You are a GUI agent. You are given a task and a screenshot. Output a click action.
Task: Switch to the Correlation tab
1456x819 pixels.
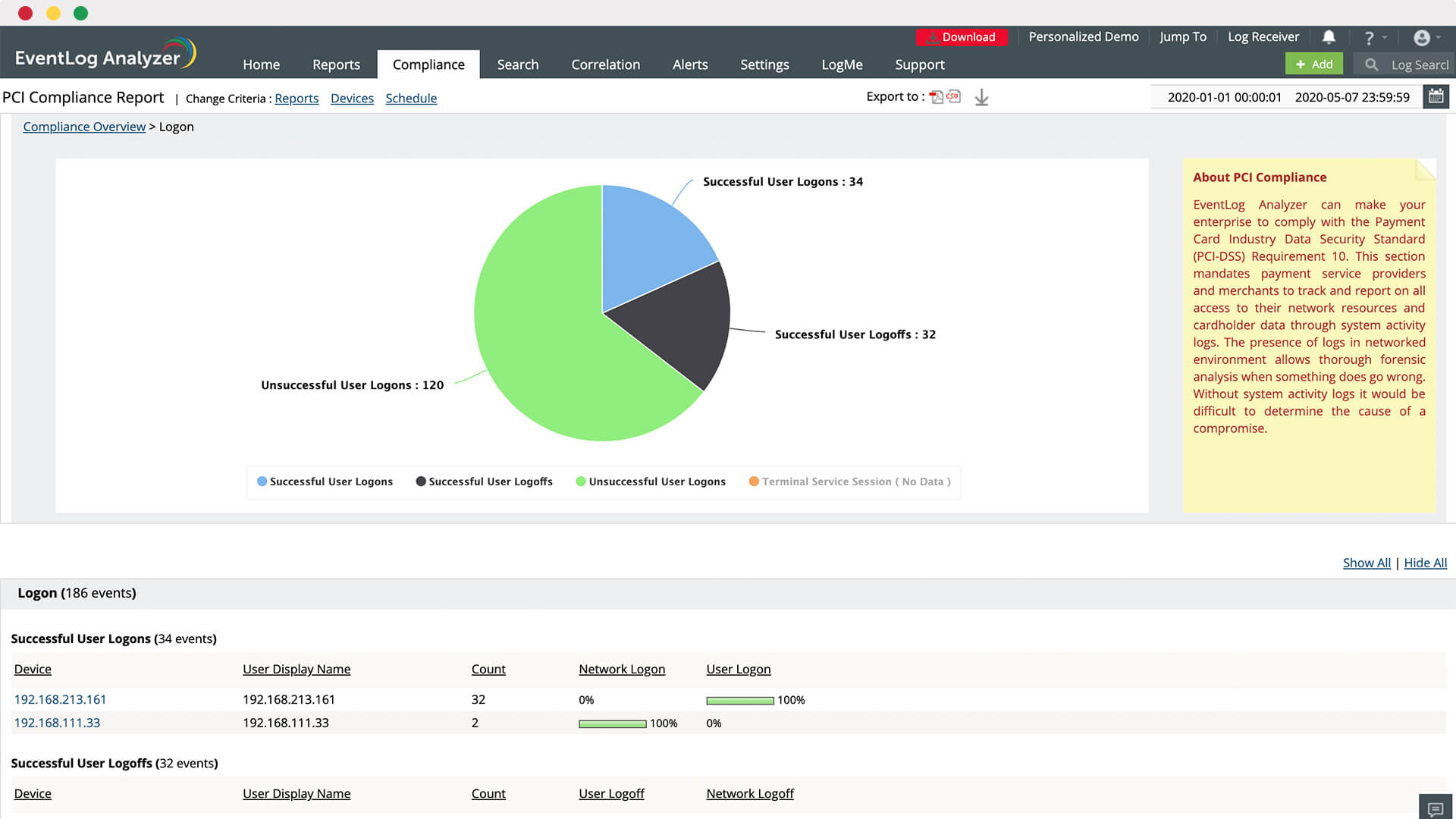tap(605, 64)
